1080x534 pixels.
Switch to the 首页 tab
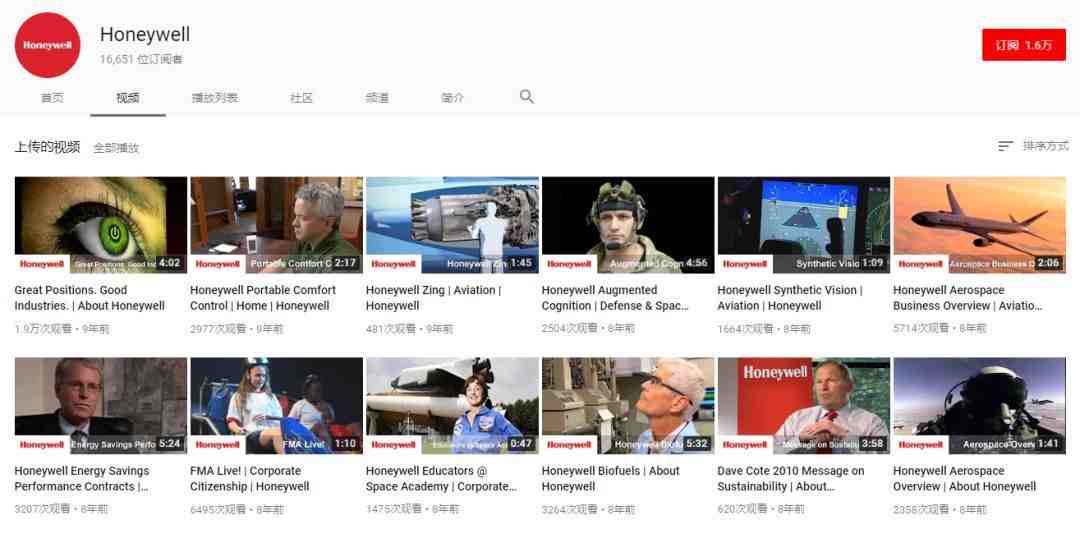point(52,98)
